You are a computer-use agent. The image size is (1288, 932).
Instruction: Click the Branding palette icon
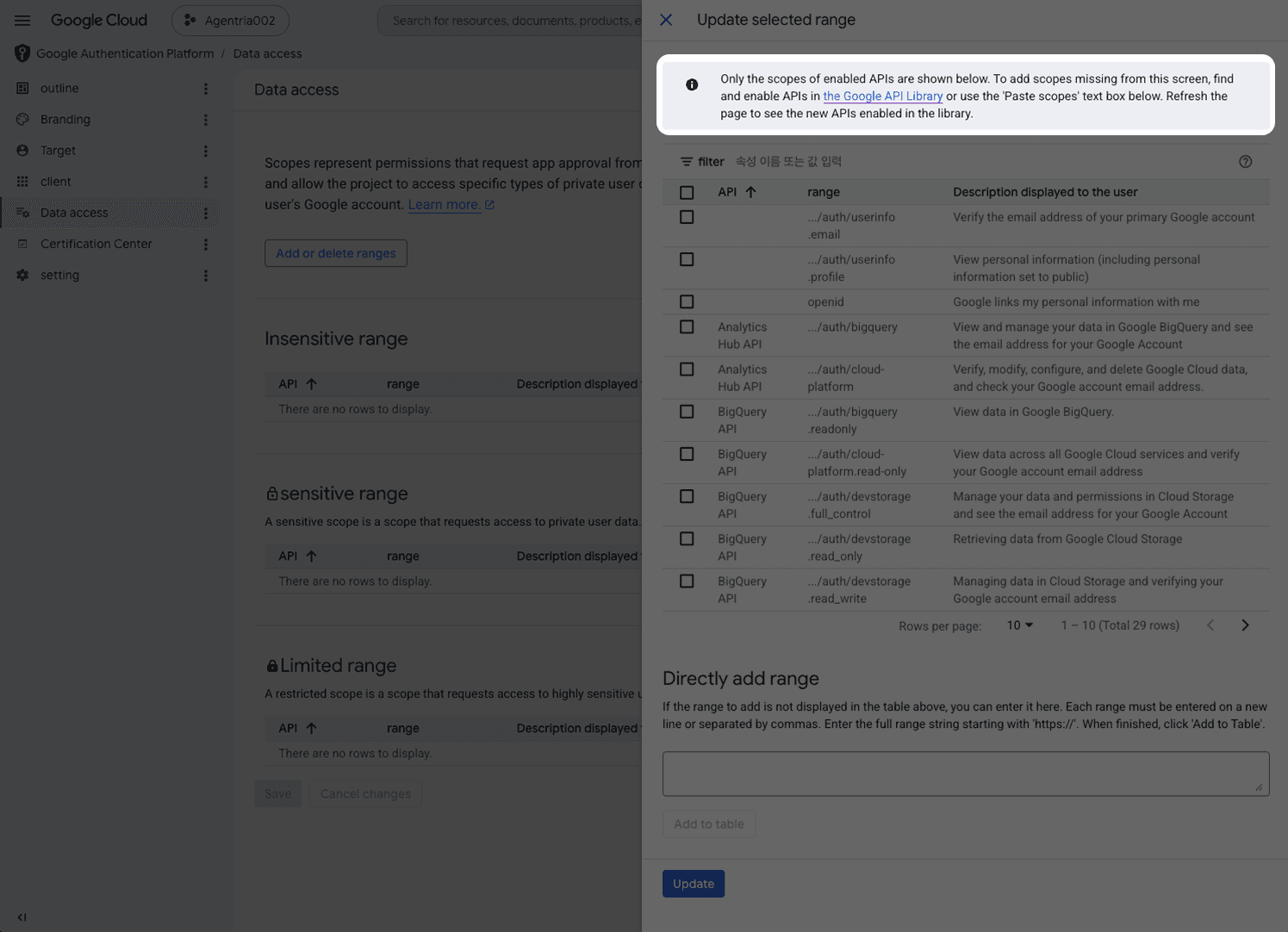tap(22, 119)
